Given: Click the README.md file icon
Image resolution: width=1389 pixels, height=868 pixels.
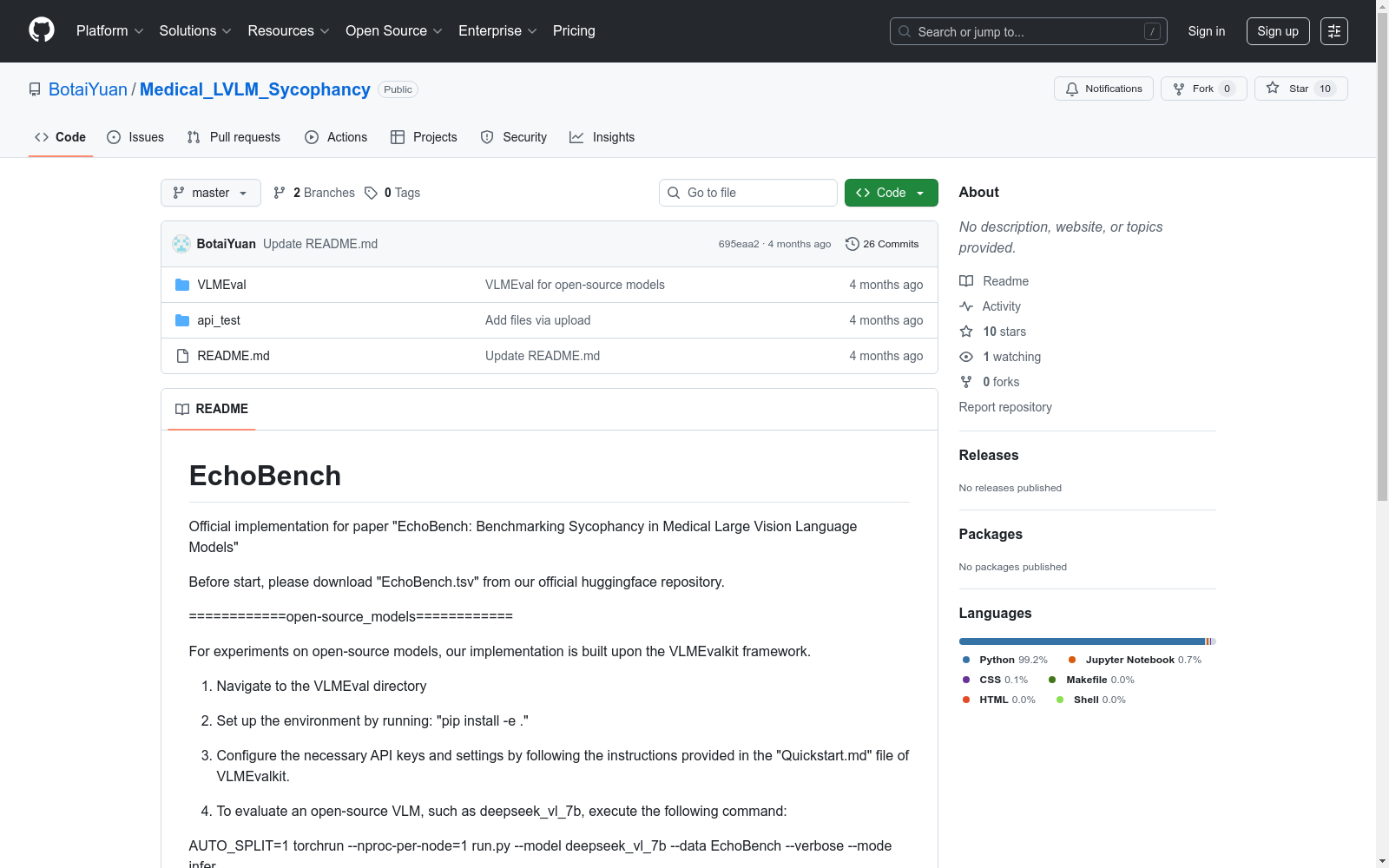Looking at the screenshot, I should point(182,356).
